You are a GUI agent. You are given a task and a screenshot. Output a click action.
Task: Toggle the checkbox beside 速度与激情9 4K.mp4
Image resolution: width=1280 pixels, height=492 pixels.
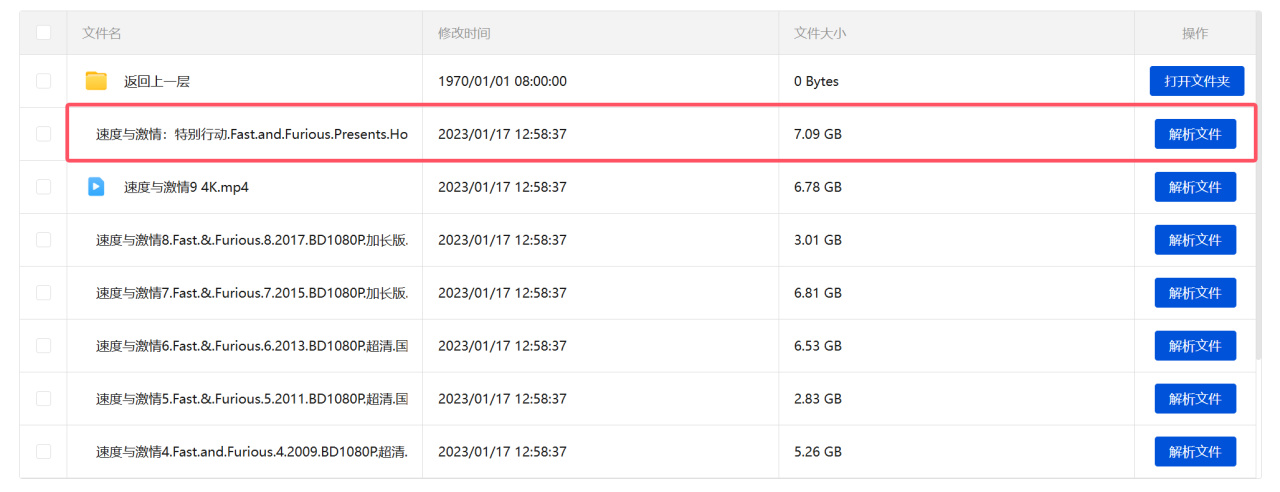click(x=43, y=187)
